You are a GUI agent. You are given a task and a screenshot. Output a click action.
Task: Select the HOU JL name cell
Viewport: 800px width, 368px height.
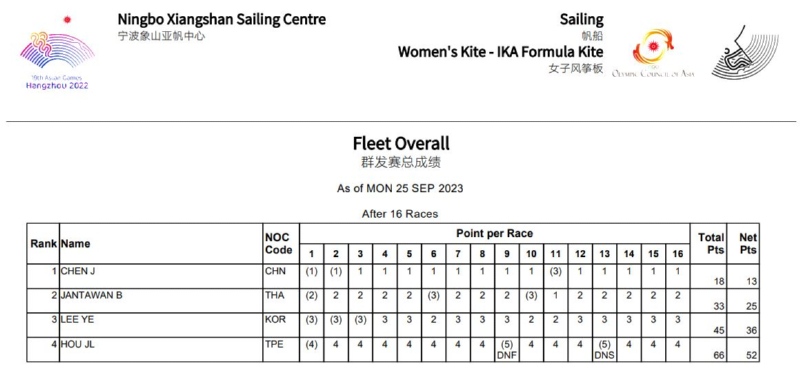point(78,345)
